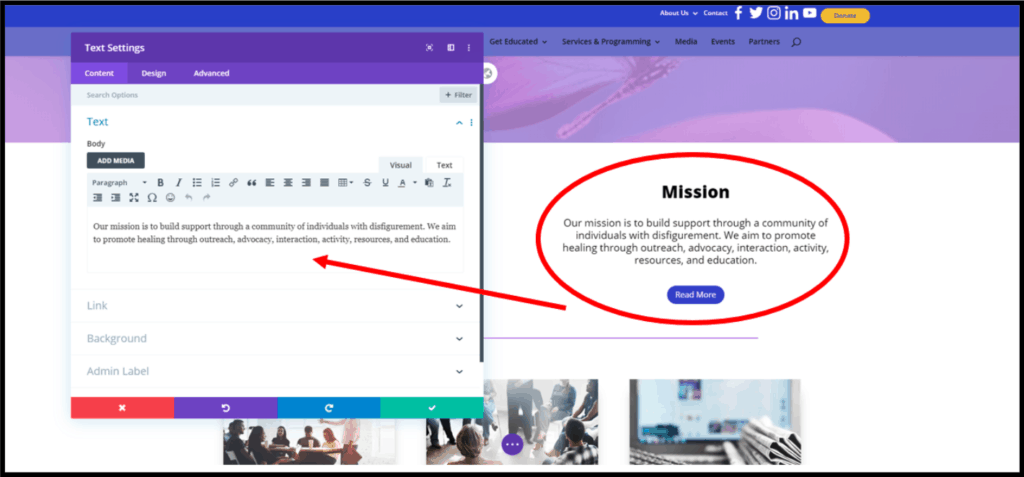Toggle the editor fullscreen mode icon
This screenshot has height=477, width=1024.
tap(134, 198)
